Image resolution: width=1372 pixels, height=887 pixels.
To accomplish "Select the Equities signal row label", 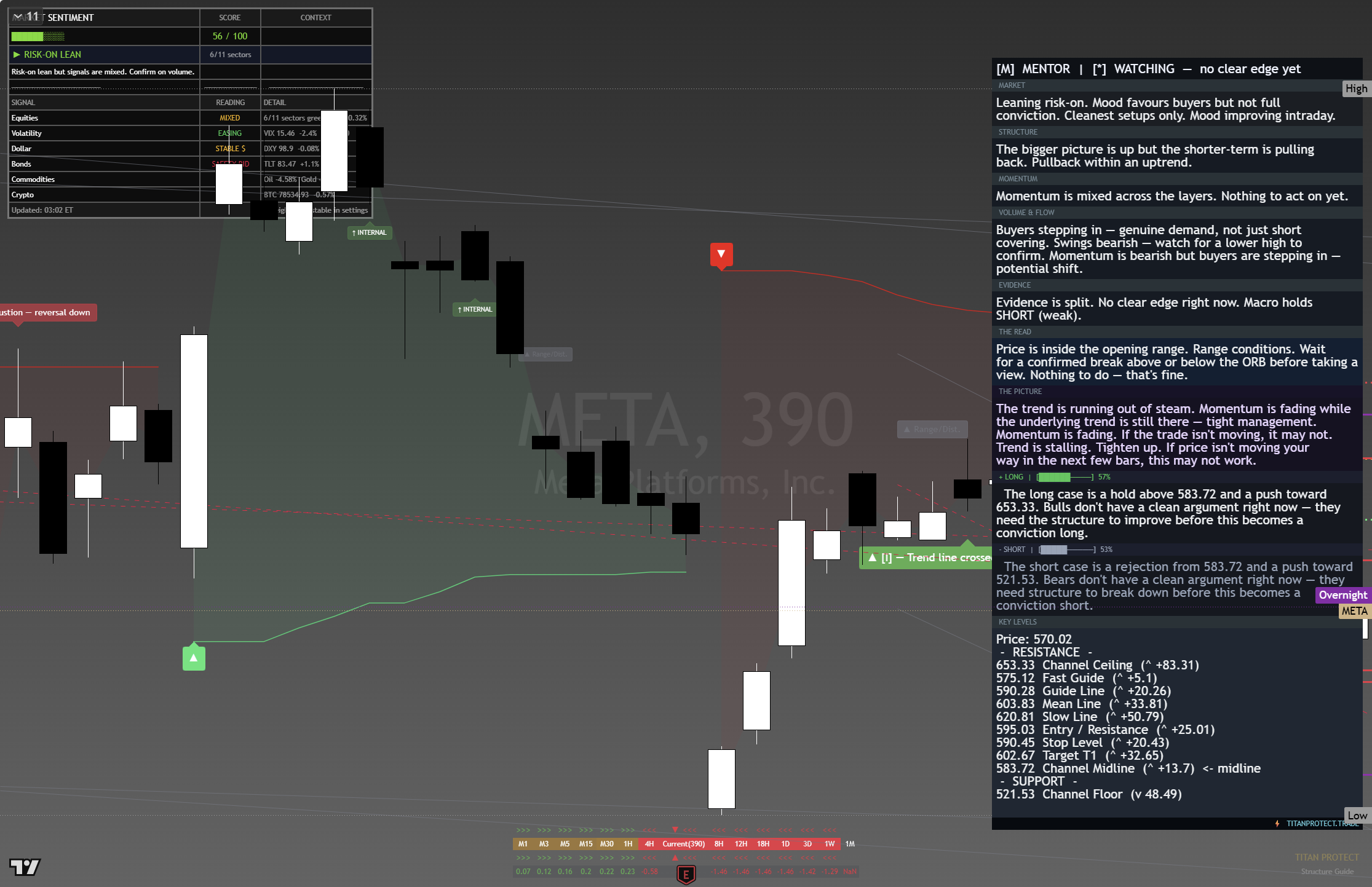I will coord(25,118).
